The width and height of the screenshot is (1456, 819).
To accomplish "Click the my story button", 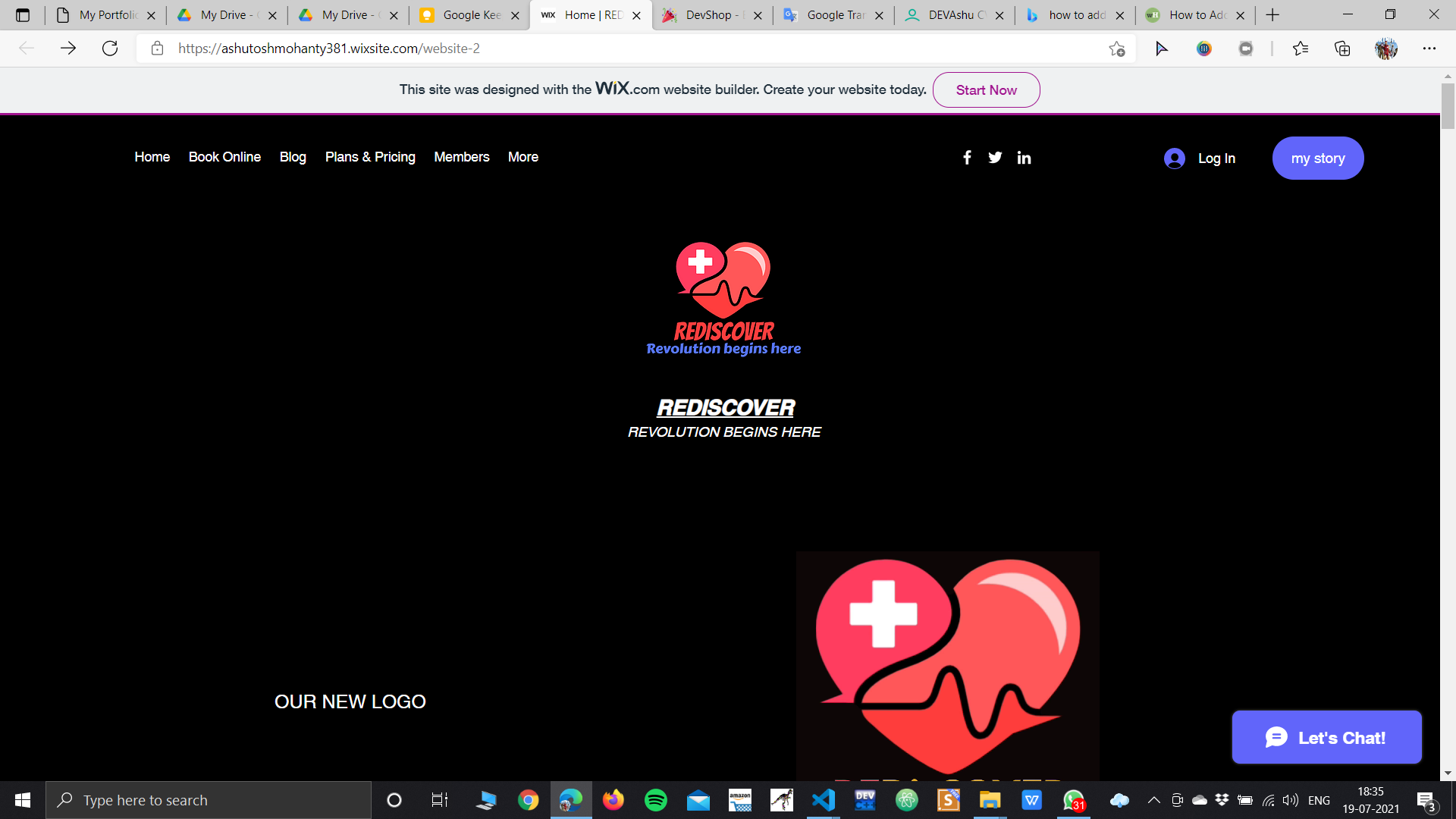I will (1318, 158).
